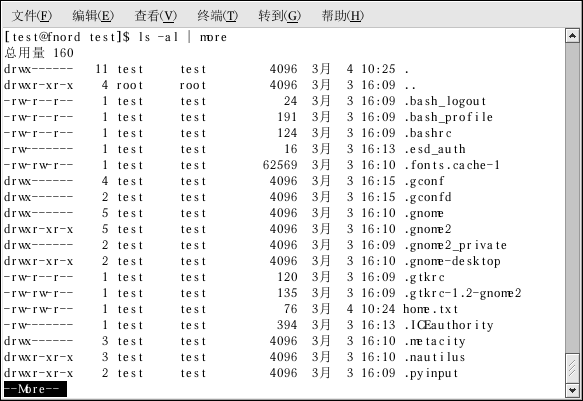The height and width of the screenshot is (401, 583).
Task: Open the 编辑(E) menu
Action: pyautogui.click(x=93, y=16)
